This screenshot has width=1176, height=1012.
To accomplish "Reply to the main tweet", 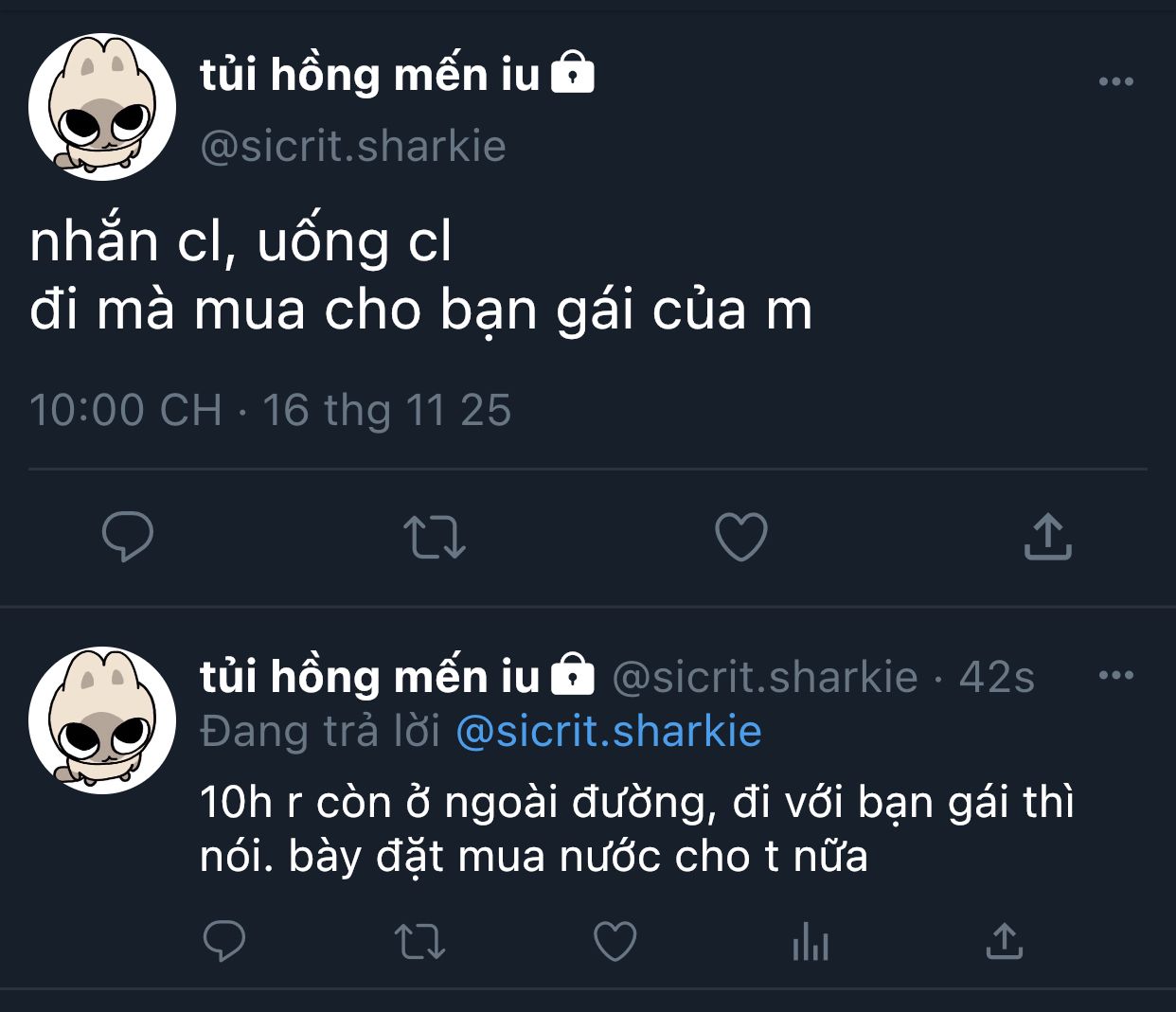I will click(x=128, y=536).
